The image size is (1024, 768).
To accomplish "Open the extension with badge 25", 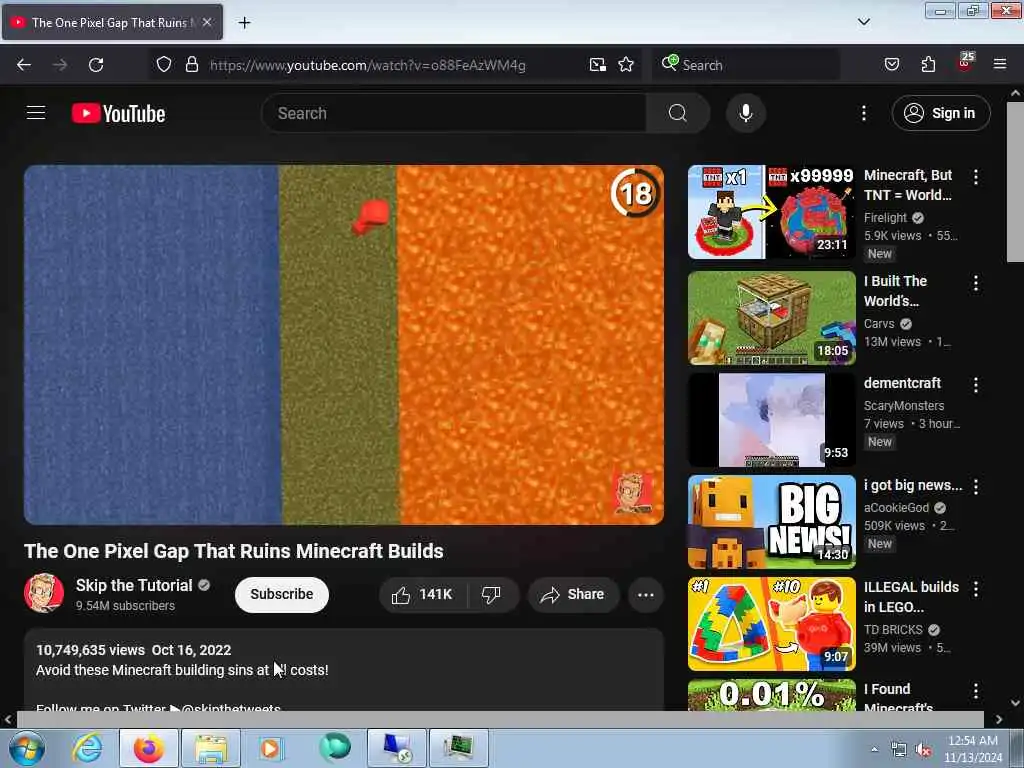I will [965, 63].
